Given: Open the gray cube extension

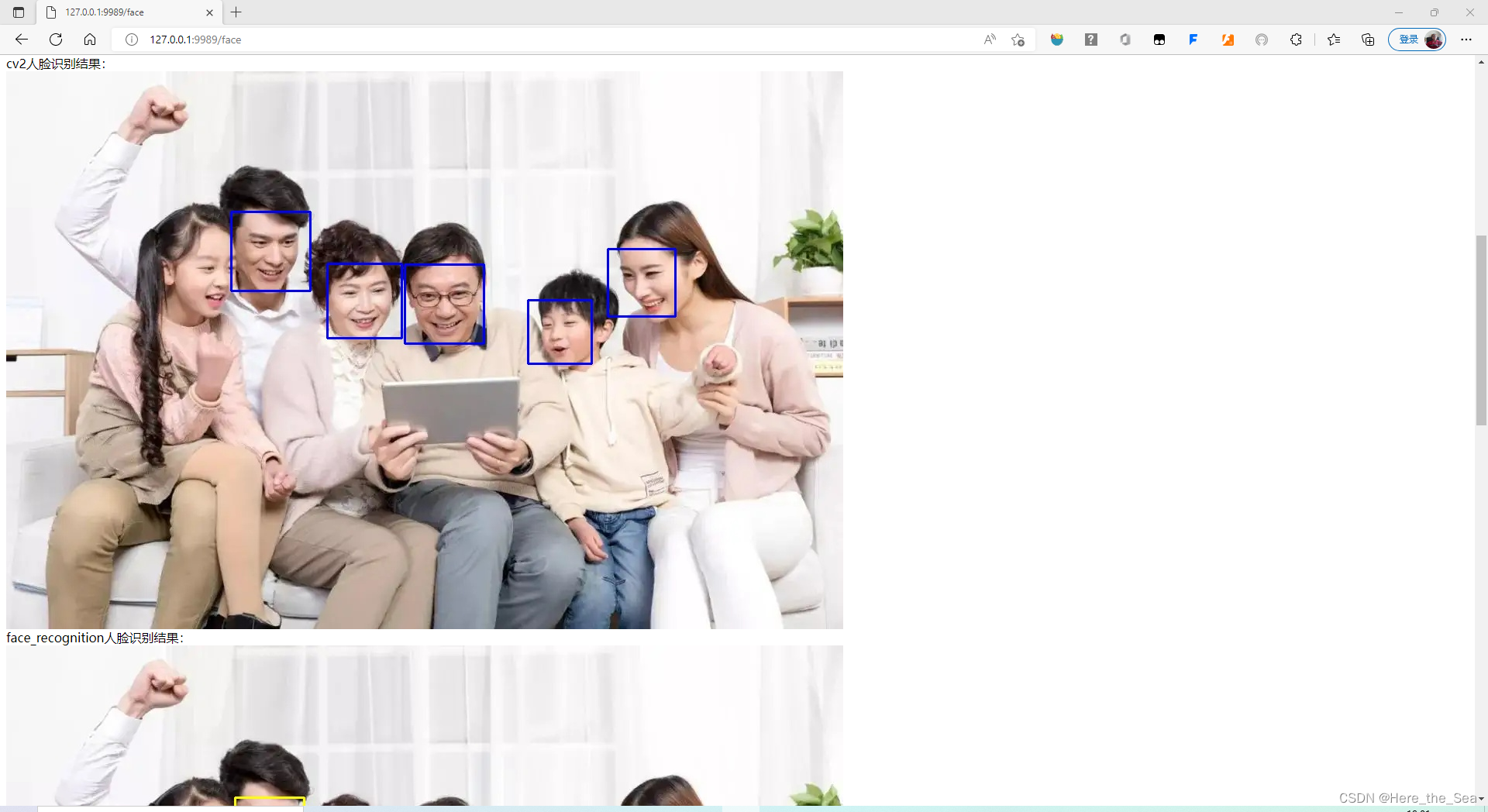Looking at the screenshot, I should [x=1125, y=40].
